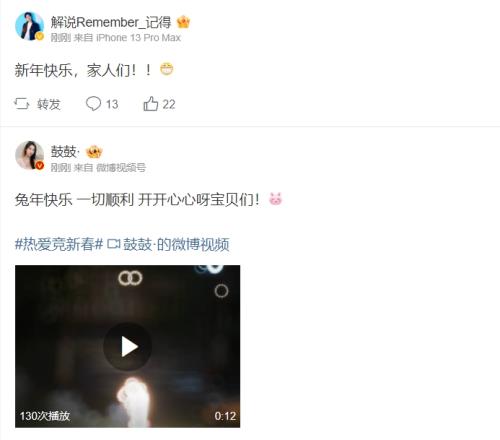Click the pink rabbit emoji in second post

point(275,199)
